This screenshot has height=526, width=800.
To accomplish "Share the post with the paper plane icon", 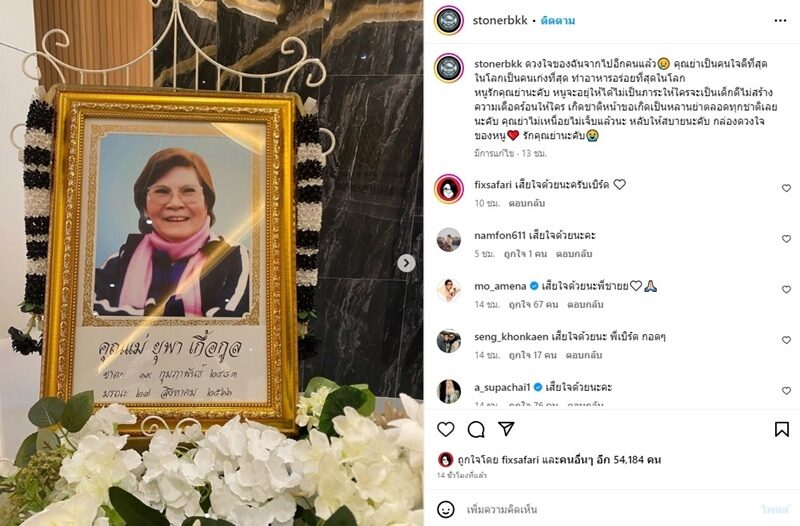I will pos(506,429).
